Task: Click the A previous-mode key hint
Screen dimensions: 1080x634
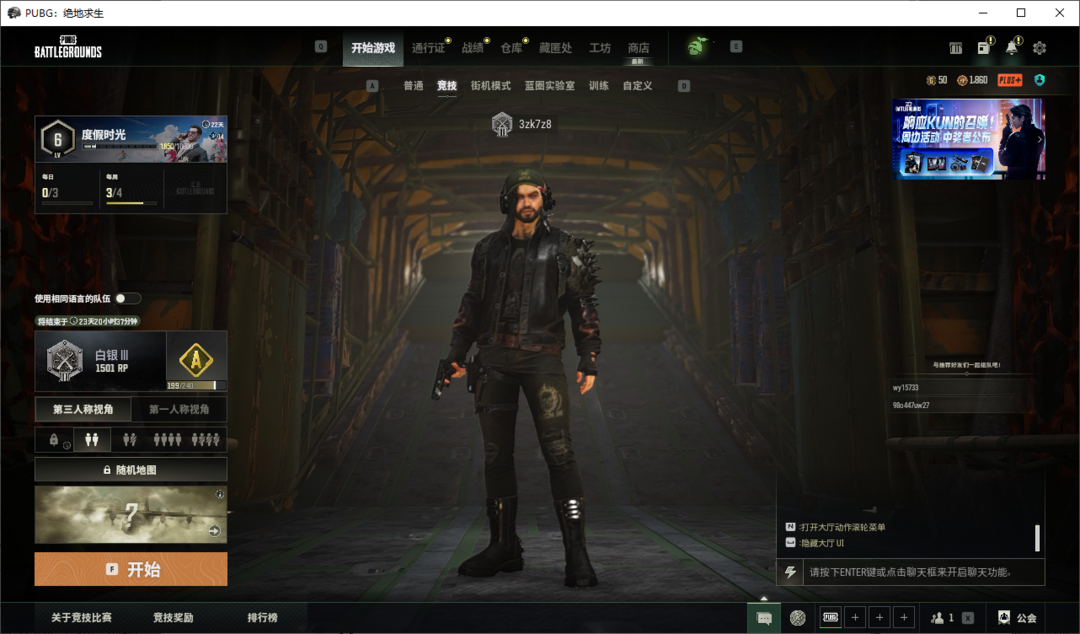Action: [373, 86]
